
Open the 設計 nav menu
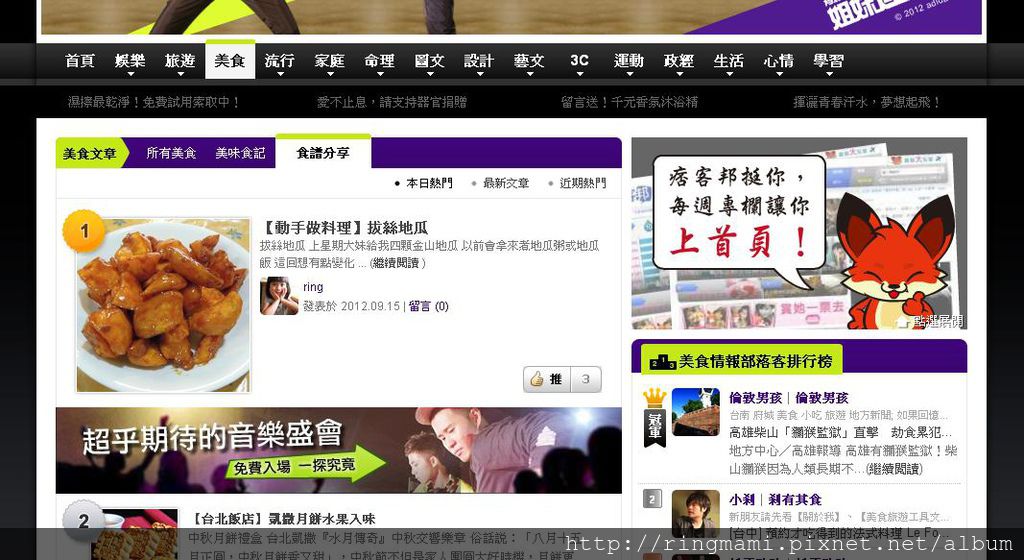[479, 61]
